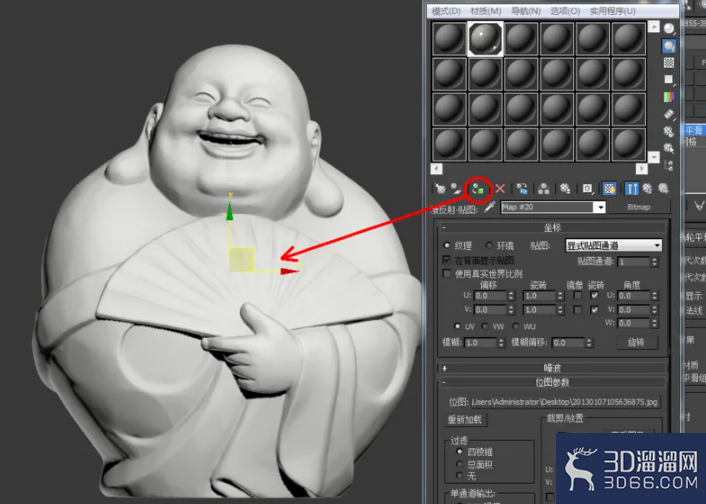Viewport: 706px width, 504px height.
Task: Collapse the 坐标 rollout
Action: point(552,227)
